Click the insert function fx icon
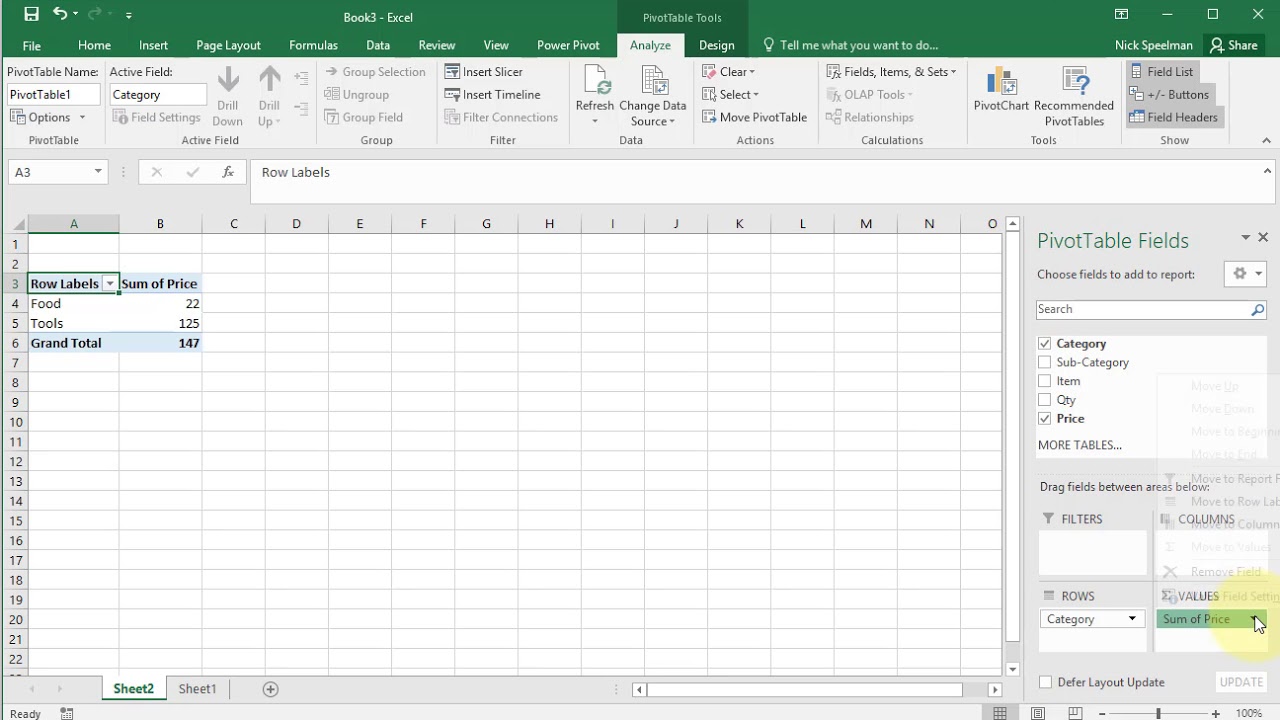The image size is (1280, 720). pyautogui.click(x=228, y=172)
